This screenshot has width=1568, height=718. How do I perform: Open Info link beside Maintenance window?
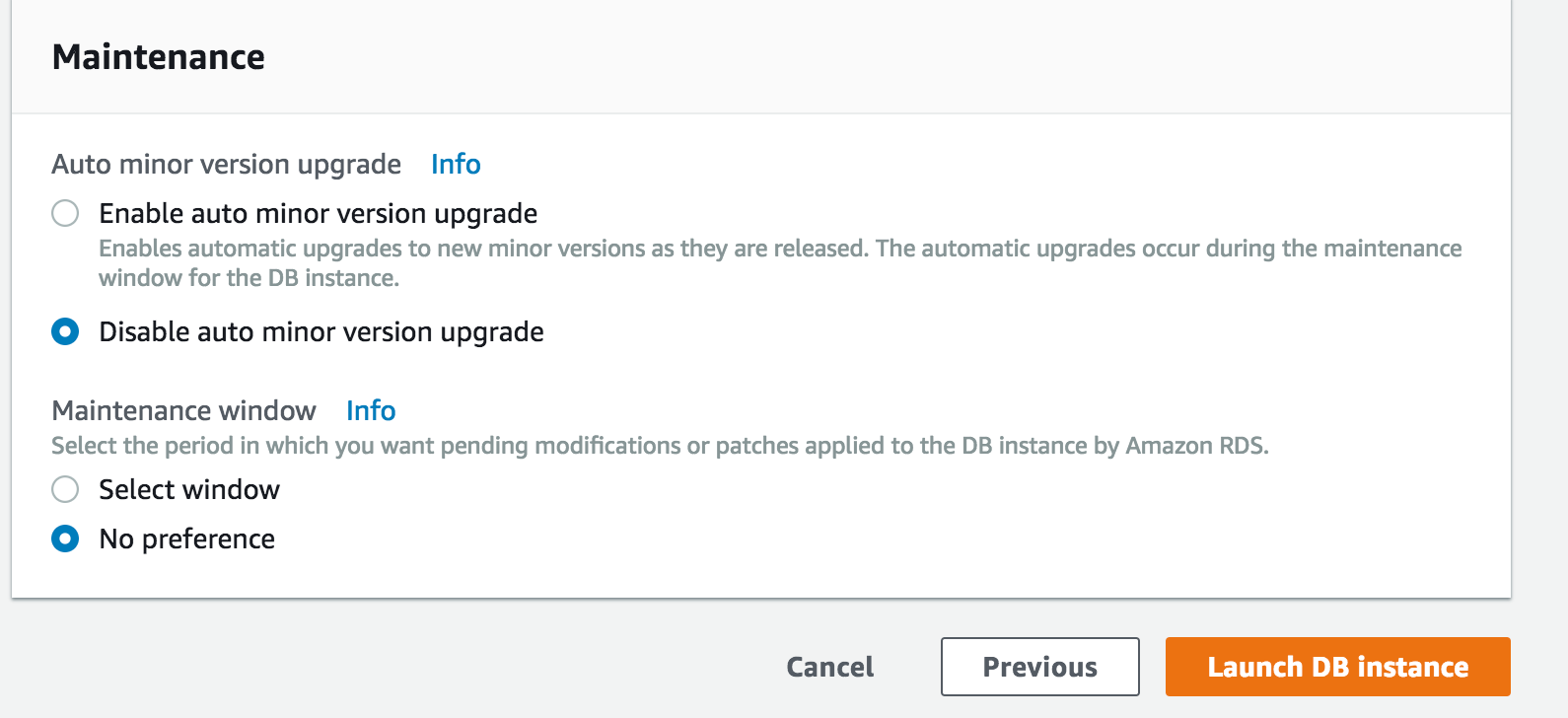371,410
